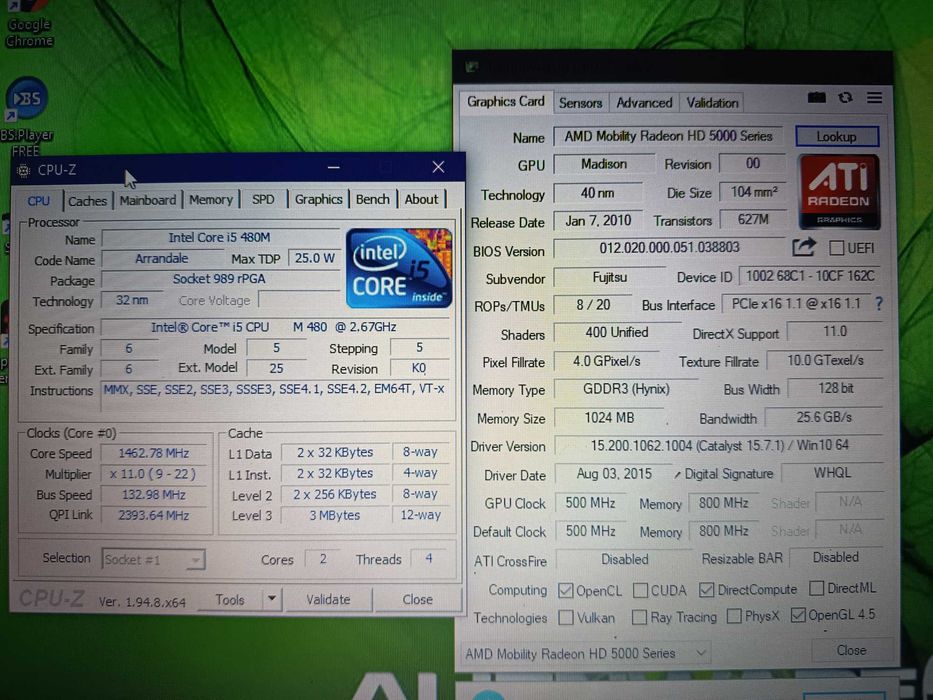This screenshot has height=700, width=933.
Task: Open Google Chrome desktop shortcut
Action: pyautogui.click(x=28, y=23)
